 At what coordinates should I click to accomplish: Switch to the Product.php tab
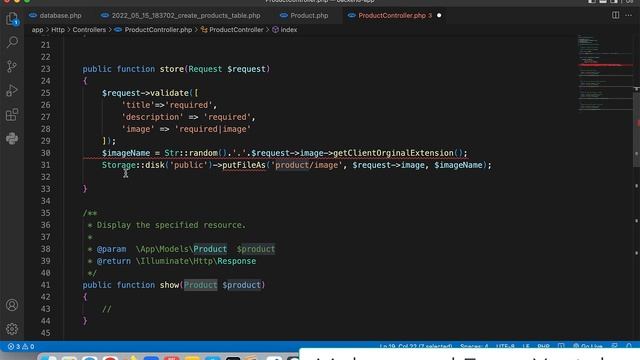click(x=304, y=16)
